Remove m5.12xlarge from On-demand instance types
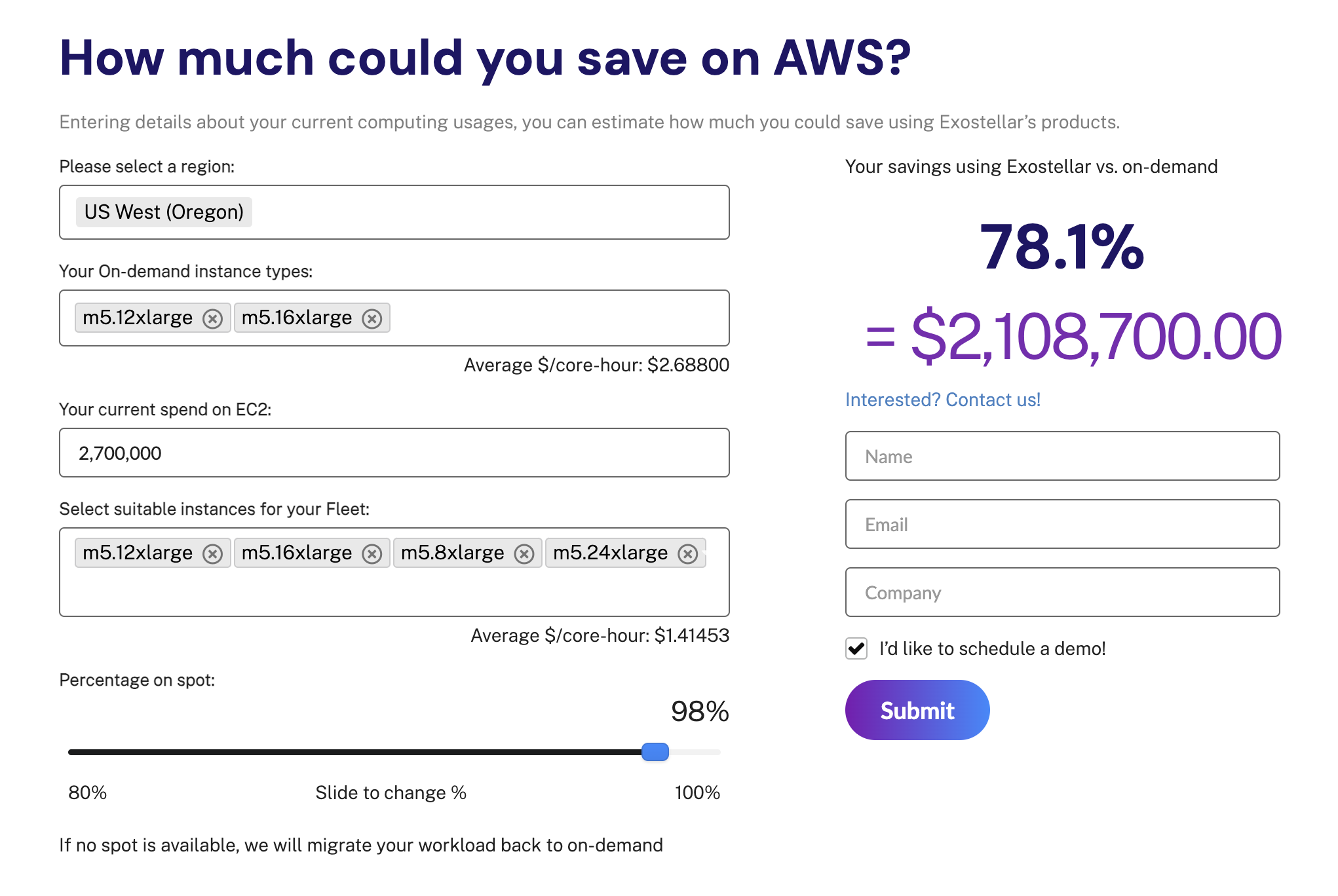 [213, 318]
